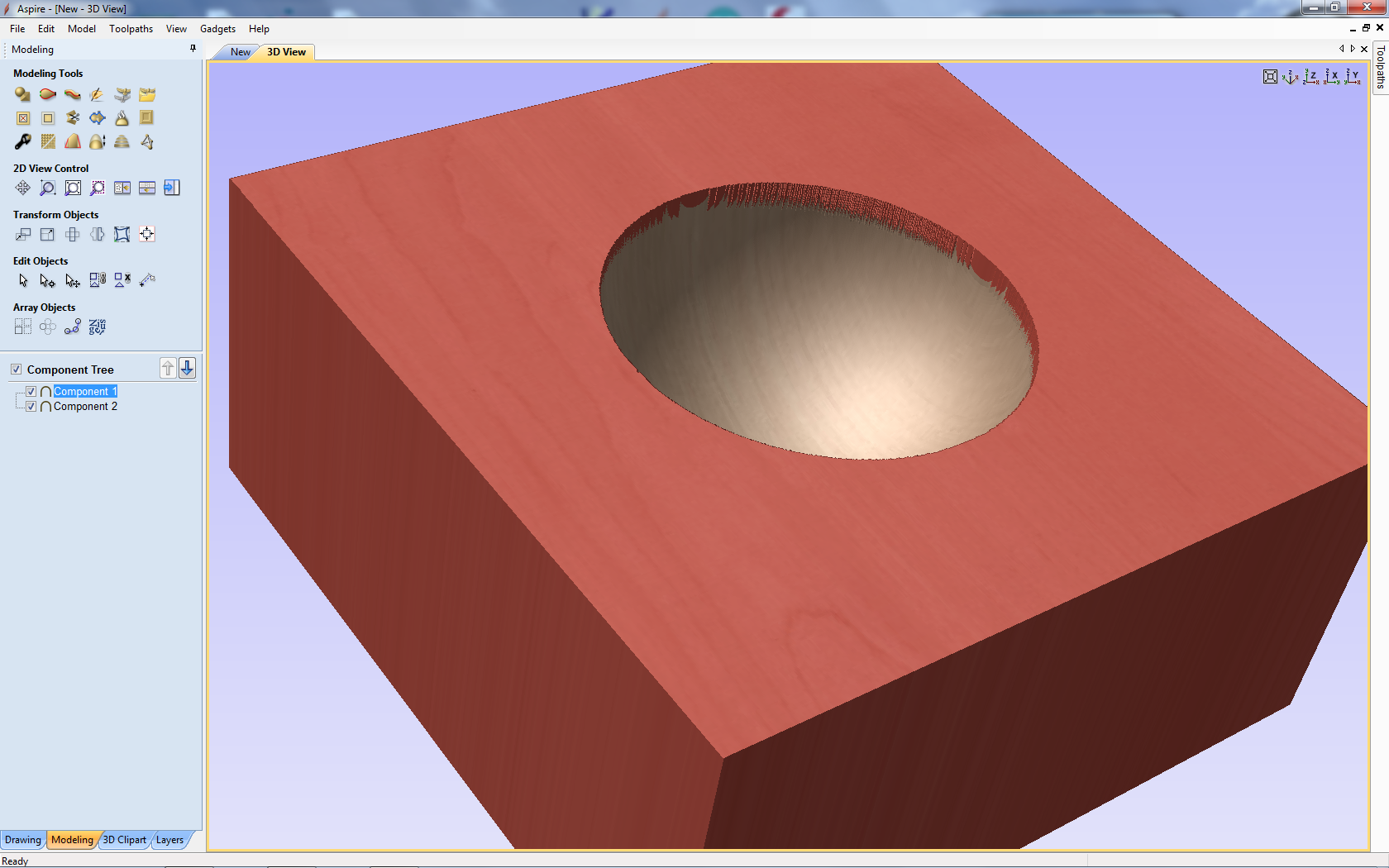Open the Toolpaths menu
The width and height of the screenshot is (1389, 868).
pos(131,29)
